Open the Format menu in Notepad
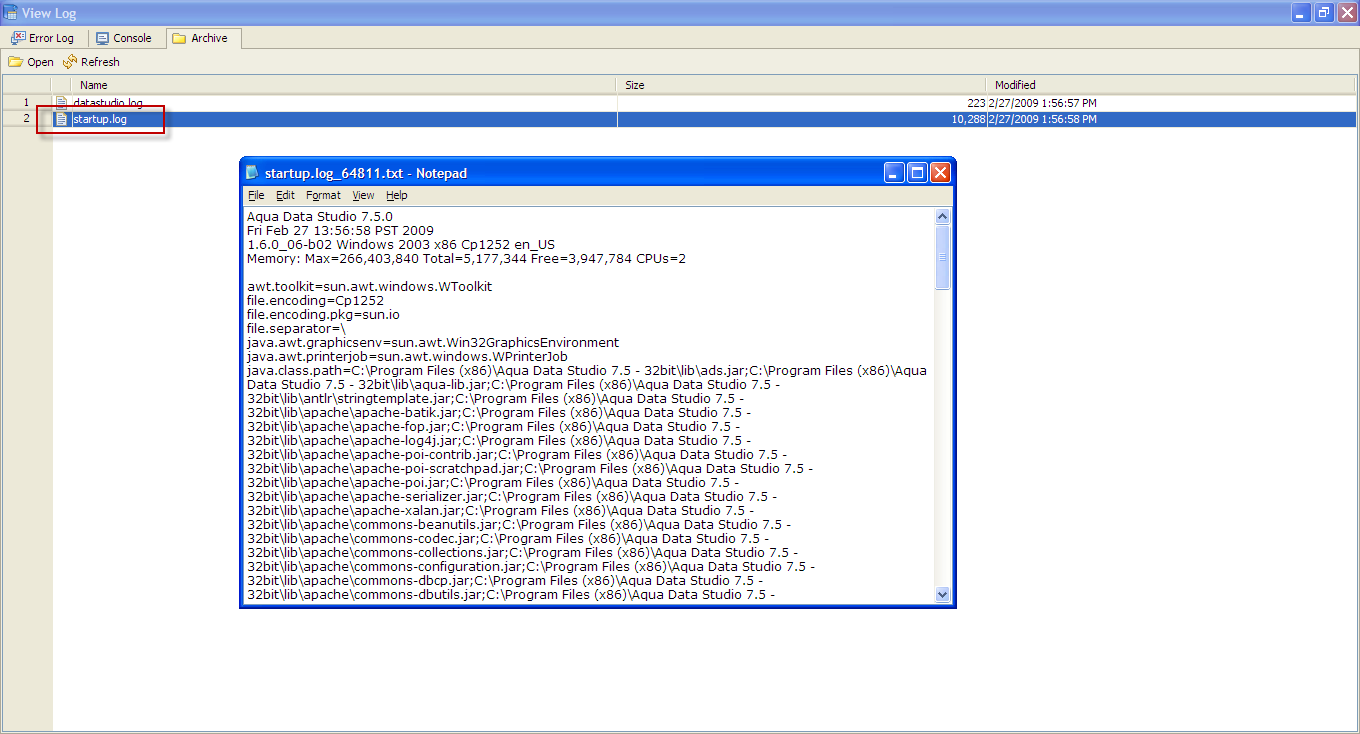 (x=323, y=196)
